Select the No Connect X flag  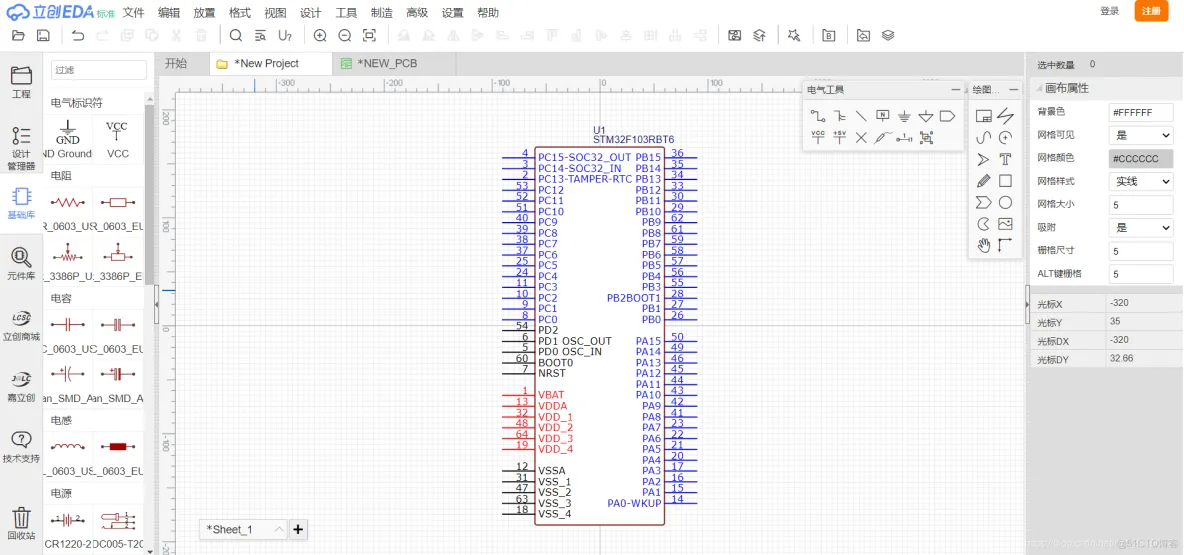[x=861, y=137]
